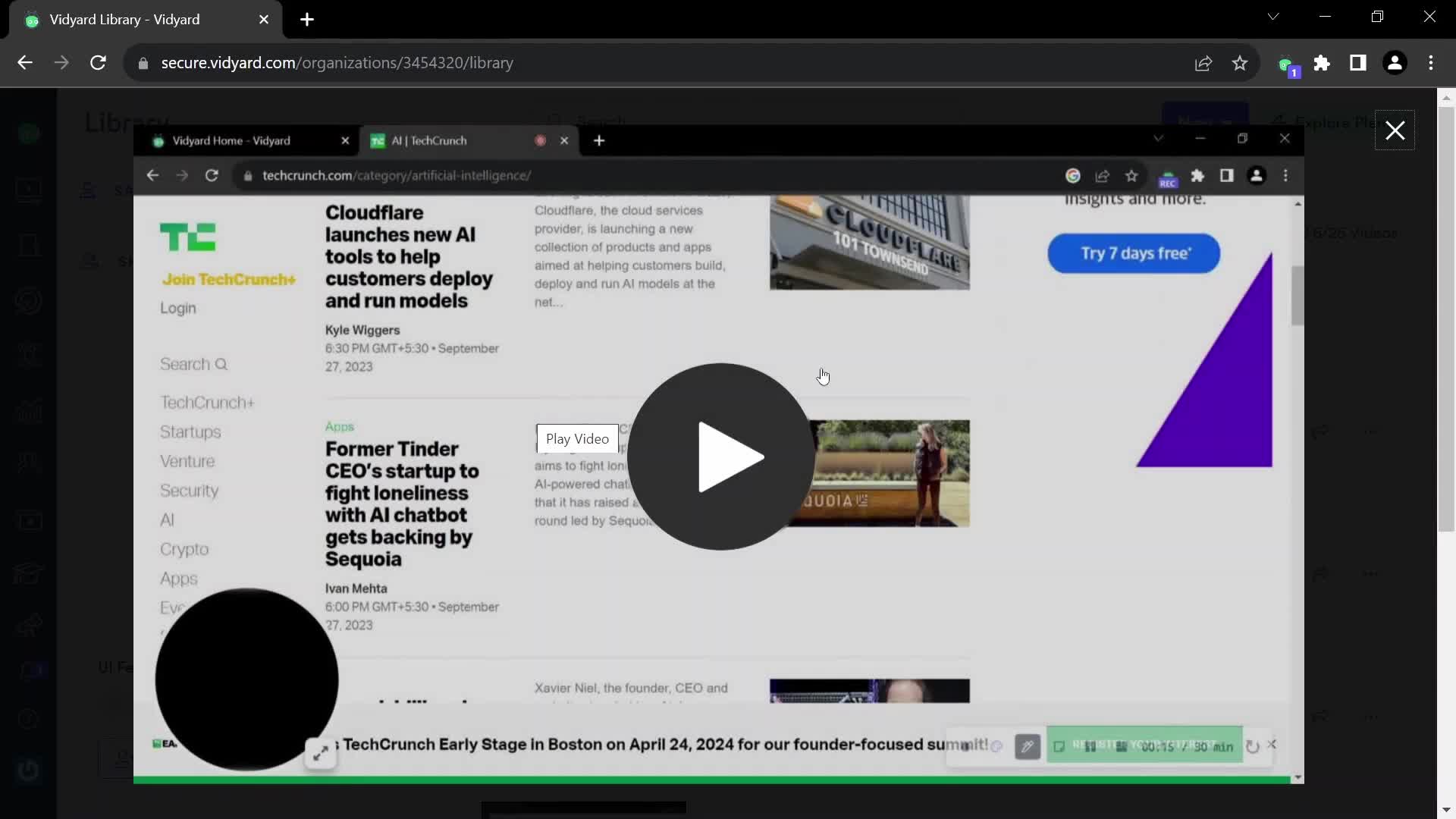Image resolution: width=1456 pixels, height=819 pixels.
Task: Click the green Vidyard logo in sidebar
Action: (28, 133)
